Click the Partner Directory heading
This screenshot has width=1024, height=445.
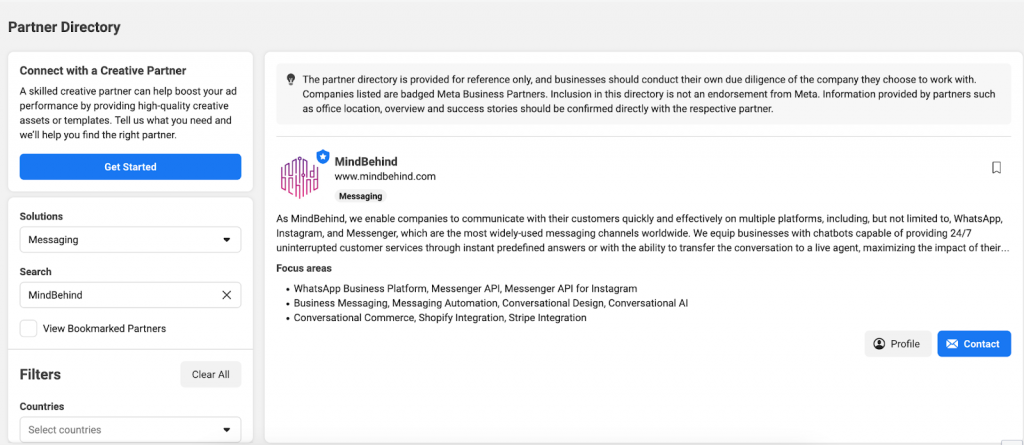pyautogui.click(x=64, y=27)
